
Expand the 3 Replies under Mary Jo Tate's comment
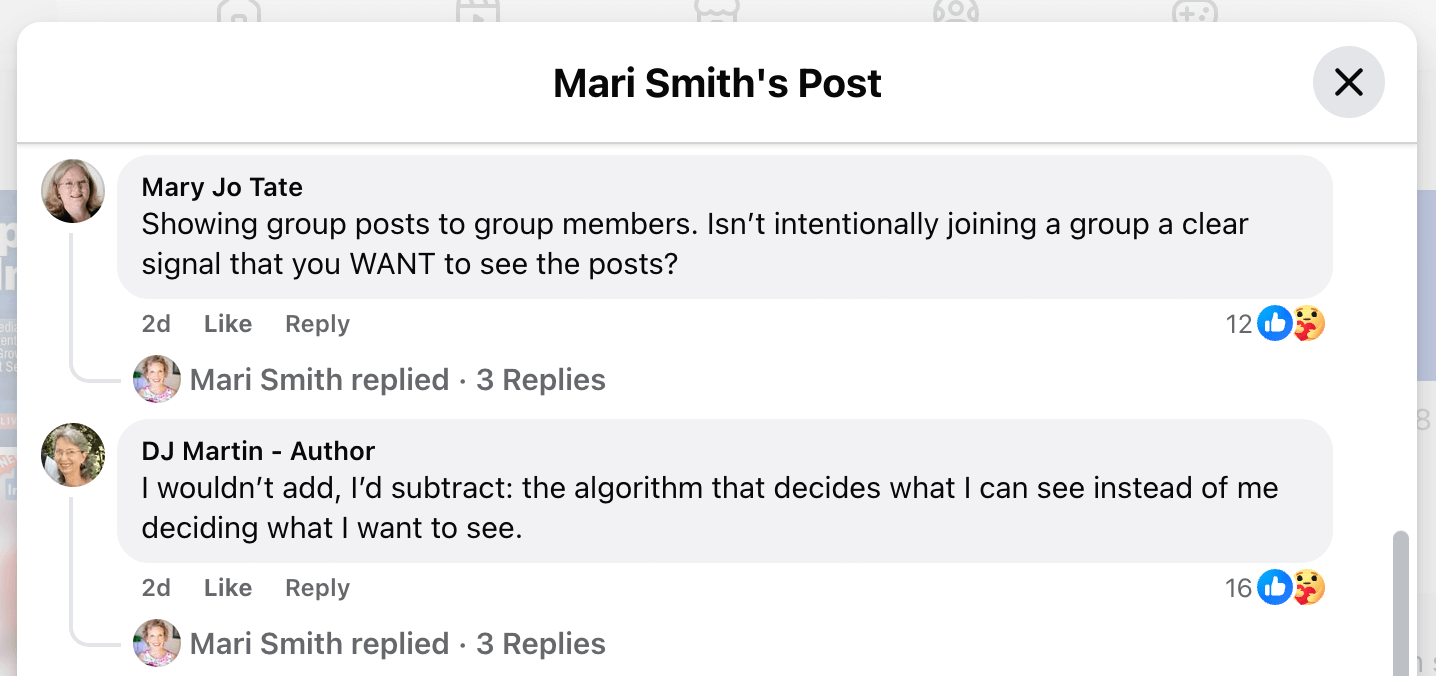(541, 379)
